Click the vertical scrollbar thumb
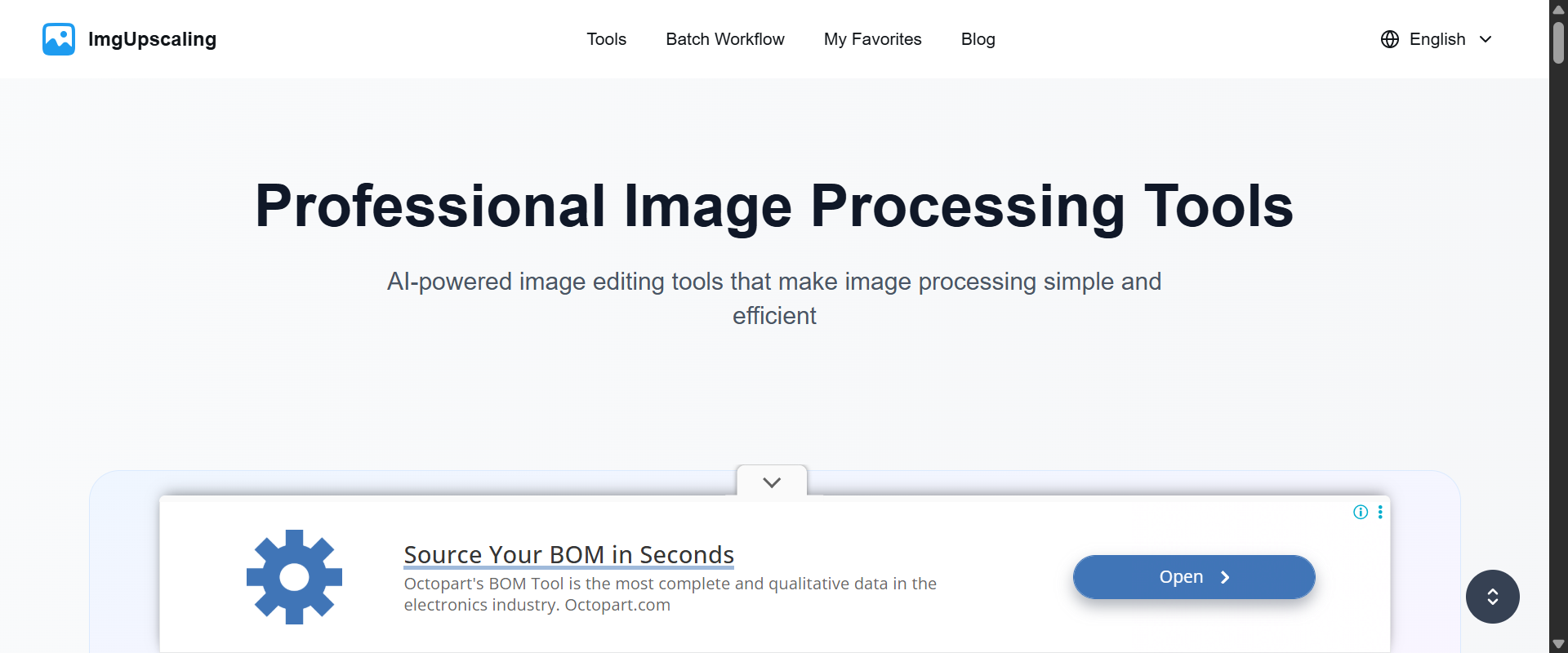Image resolution: width=1568 pixels, height=653 pixels. pyautogui.click(x=1559, y=41)
